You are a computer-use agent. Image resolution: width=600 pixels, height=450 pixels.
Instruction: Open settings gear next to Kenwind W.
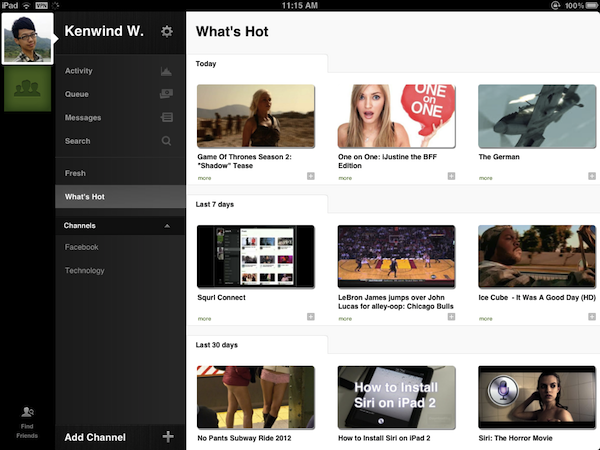(x=166, y=31)
